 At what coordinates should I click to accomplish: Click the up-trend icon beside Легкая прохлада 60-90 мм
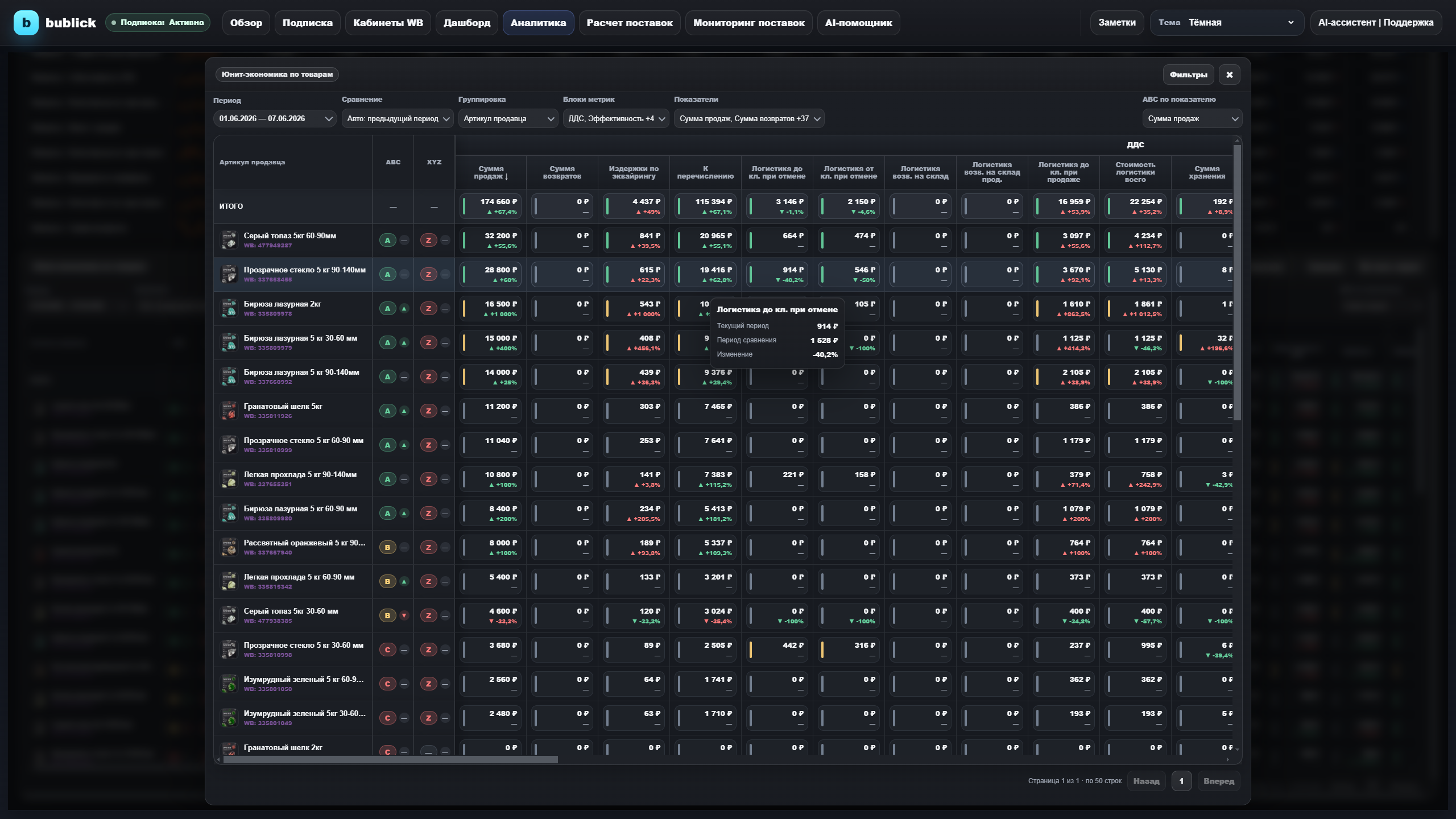tap(404, 581)
